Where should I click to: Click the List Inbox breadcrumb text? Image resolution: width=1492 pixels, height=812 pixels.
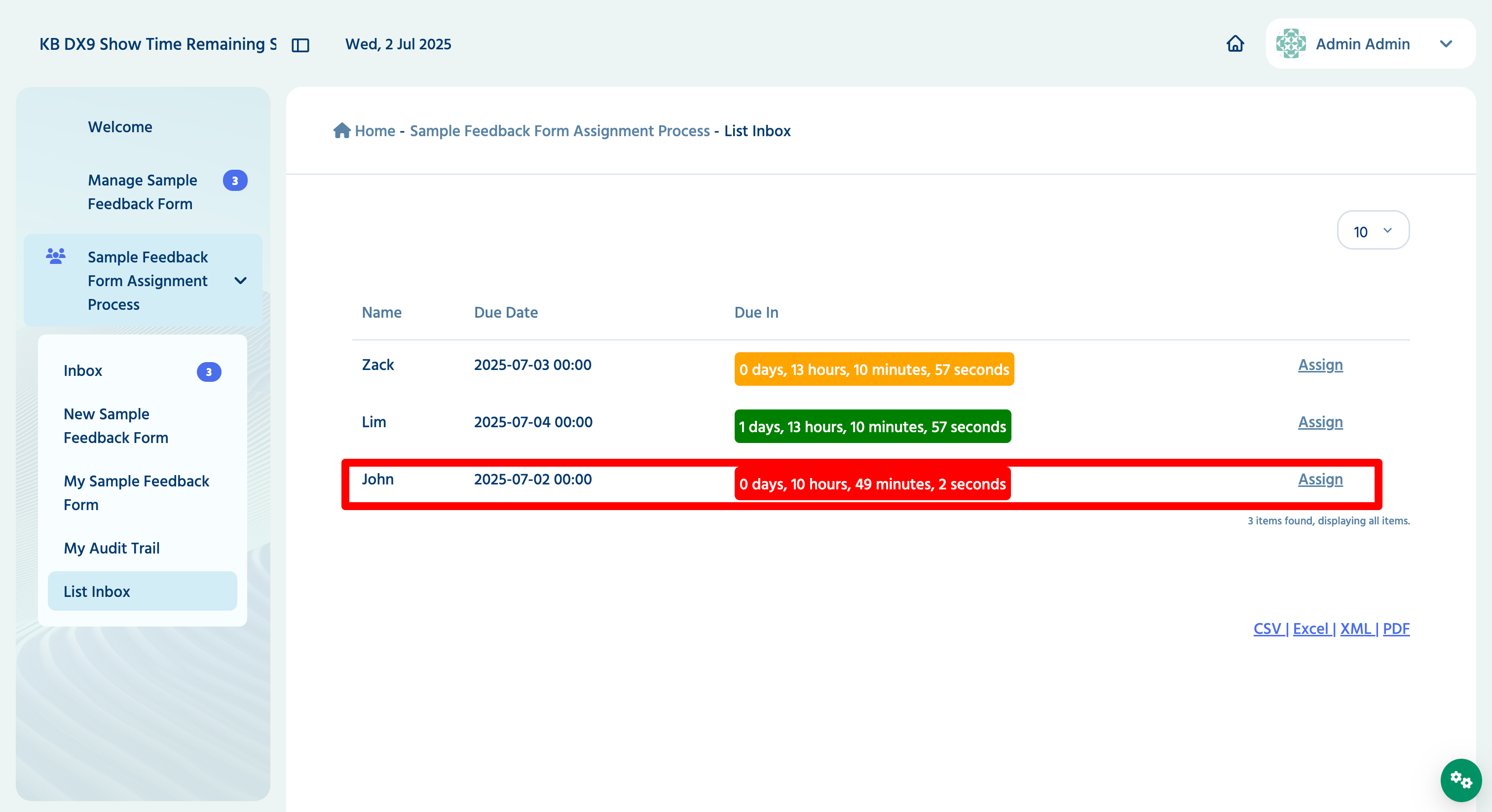(x=757, y=131)
